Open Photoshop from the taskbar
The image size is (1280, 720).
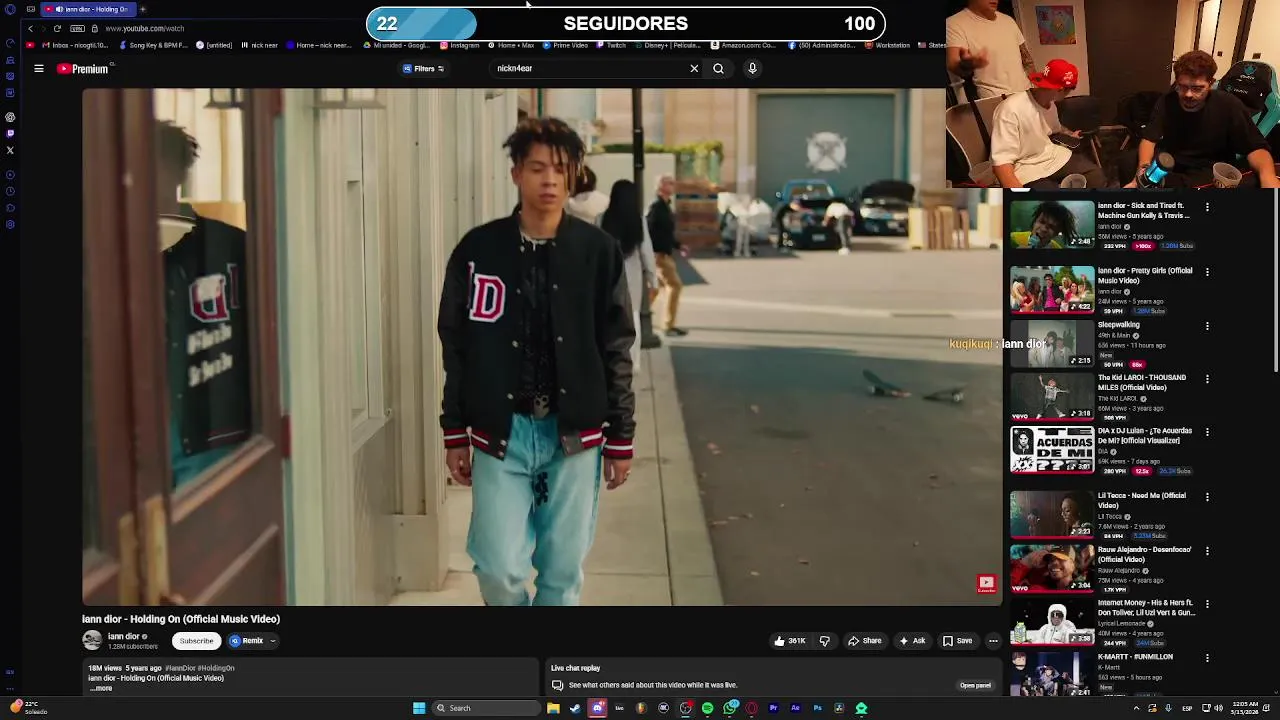[x=817, y=708]
